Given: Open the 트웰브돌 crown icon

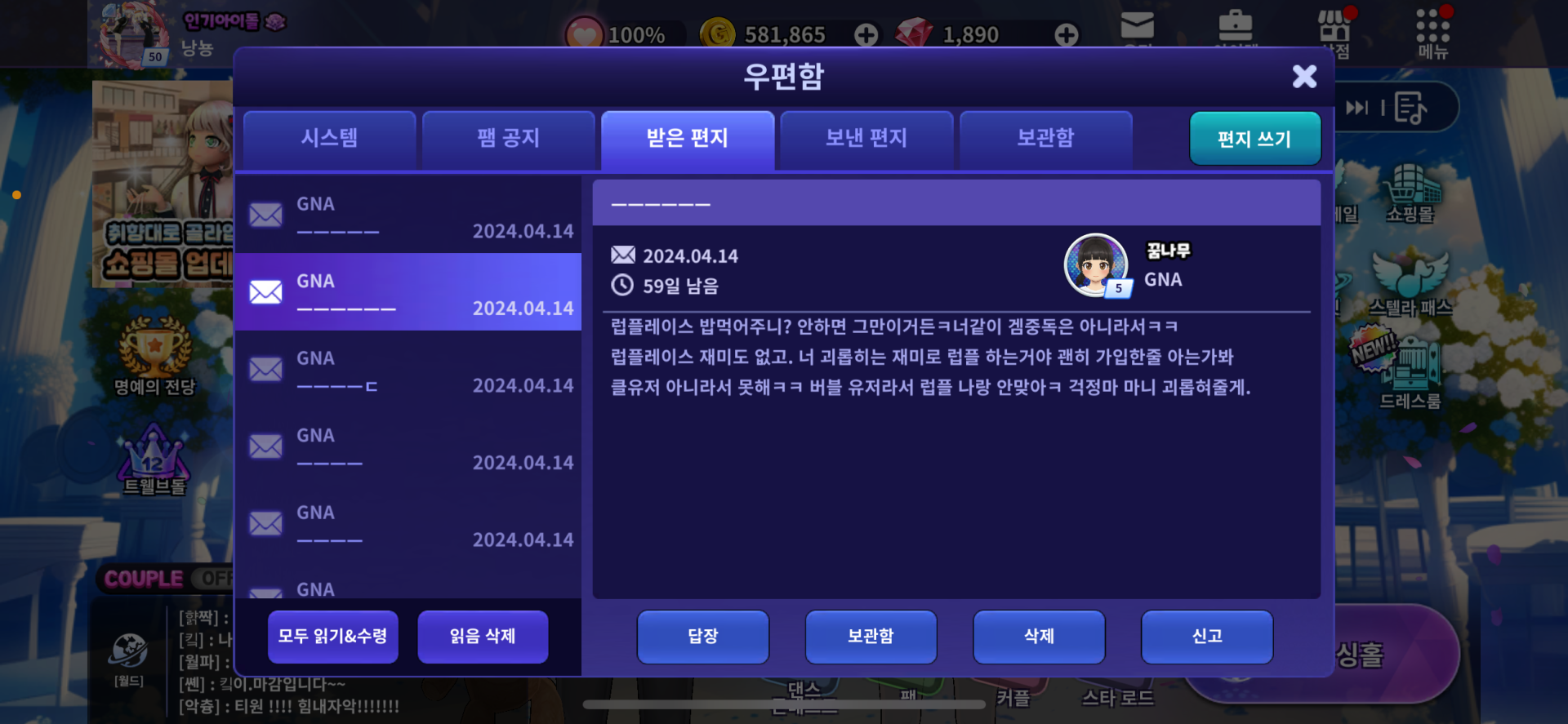Looking at the screenshot, I should pos(154,460).
